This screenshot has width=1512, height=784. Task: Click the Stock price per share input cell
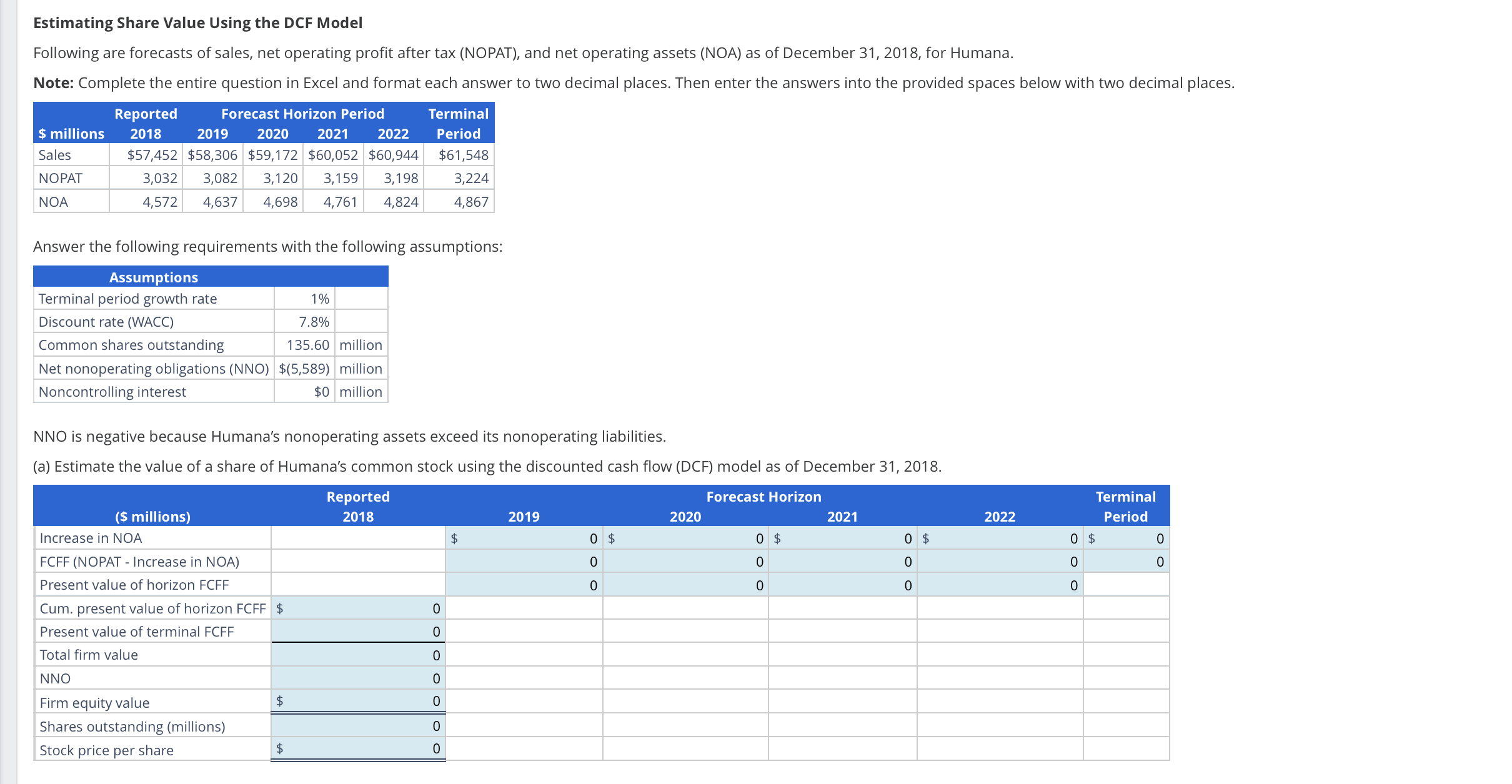(359, 749)
